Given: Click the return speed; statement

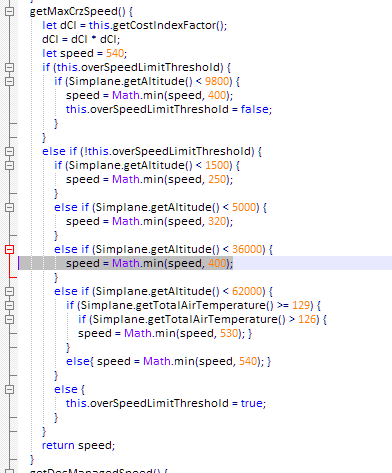Looking at the screenshot, I should point(78,445).
